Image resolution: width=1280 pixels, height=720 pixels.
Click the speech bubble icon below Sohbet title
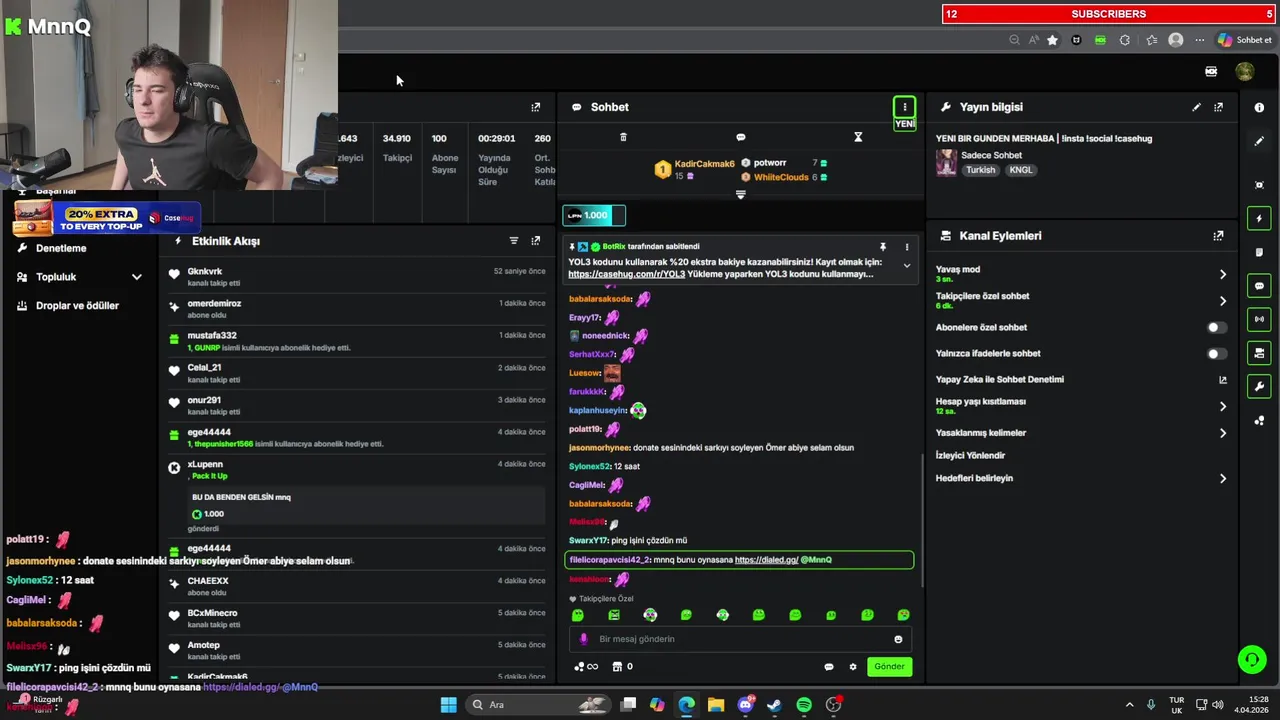tap(740, 137)
